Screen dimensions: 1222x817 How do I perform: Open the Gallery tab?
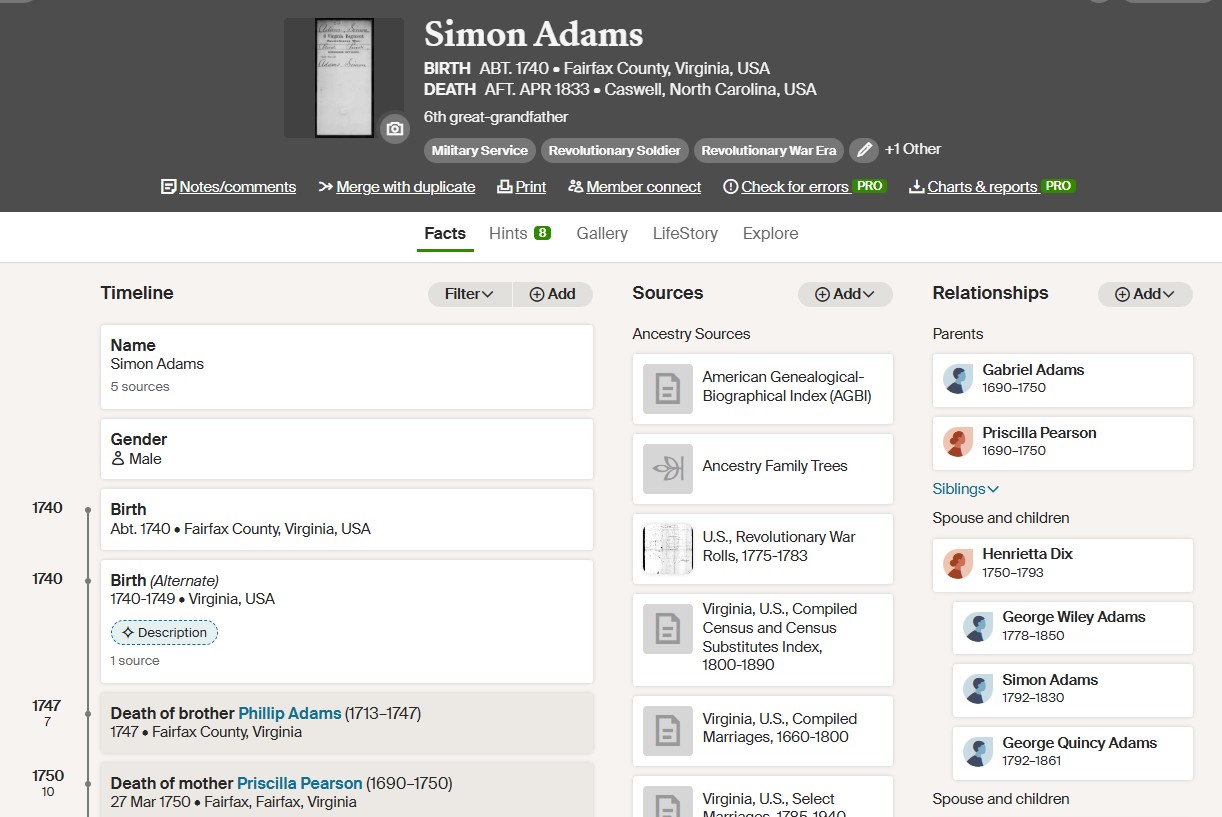pyautogui.click(x=602, y=233)
